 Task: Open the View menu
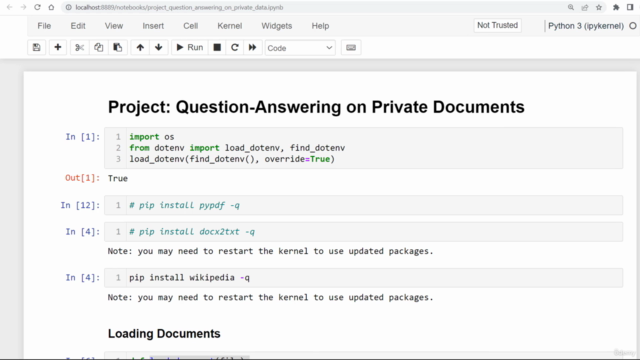click(114, 26)
